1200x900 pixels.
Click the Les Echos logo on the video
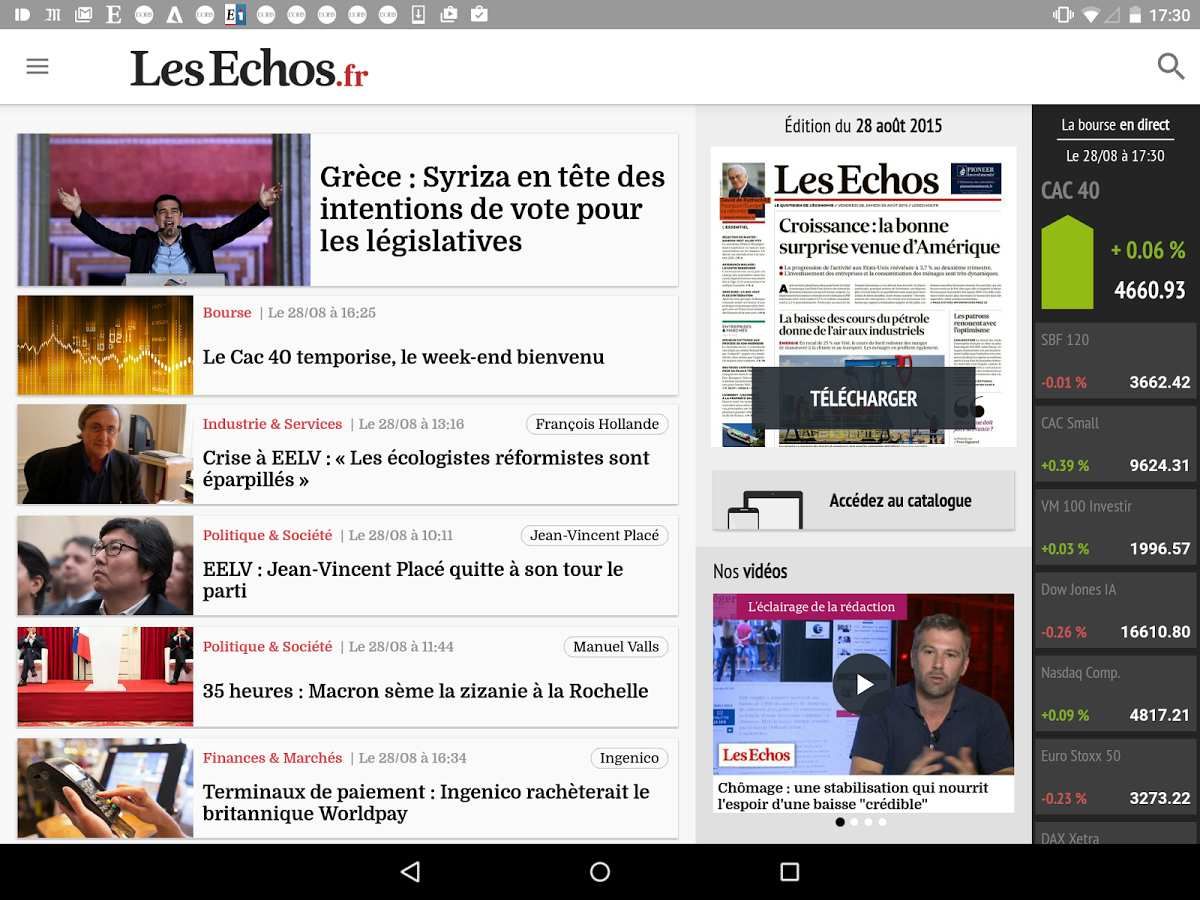(757, 755)
